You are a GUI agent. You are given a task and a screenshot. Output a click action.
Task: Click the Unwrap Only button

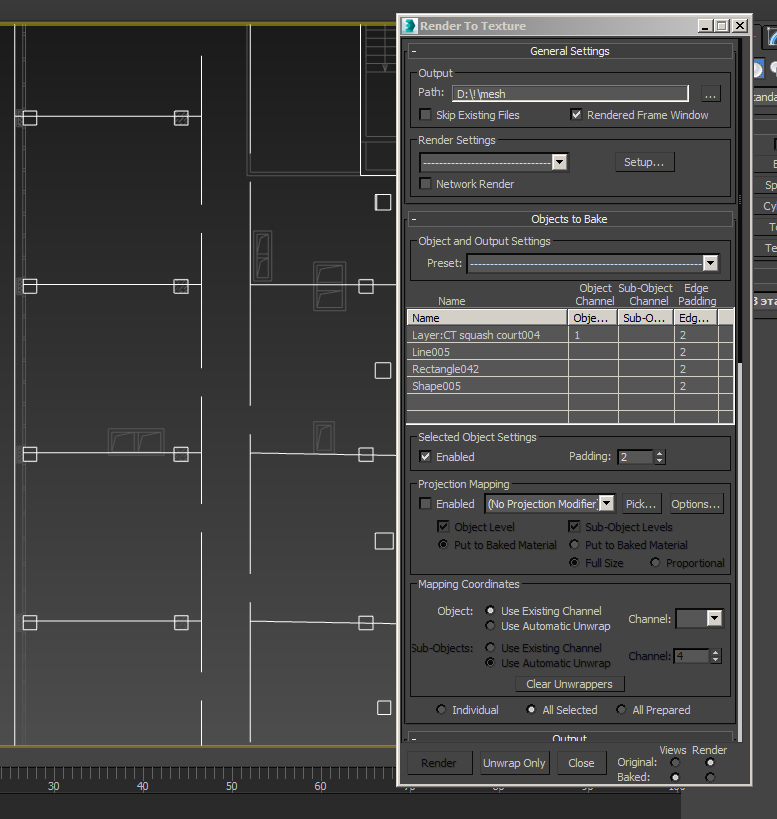[514, 763]
